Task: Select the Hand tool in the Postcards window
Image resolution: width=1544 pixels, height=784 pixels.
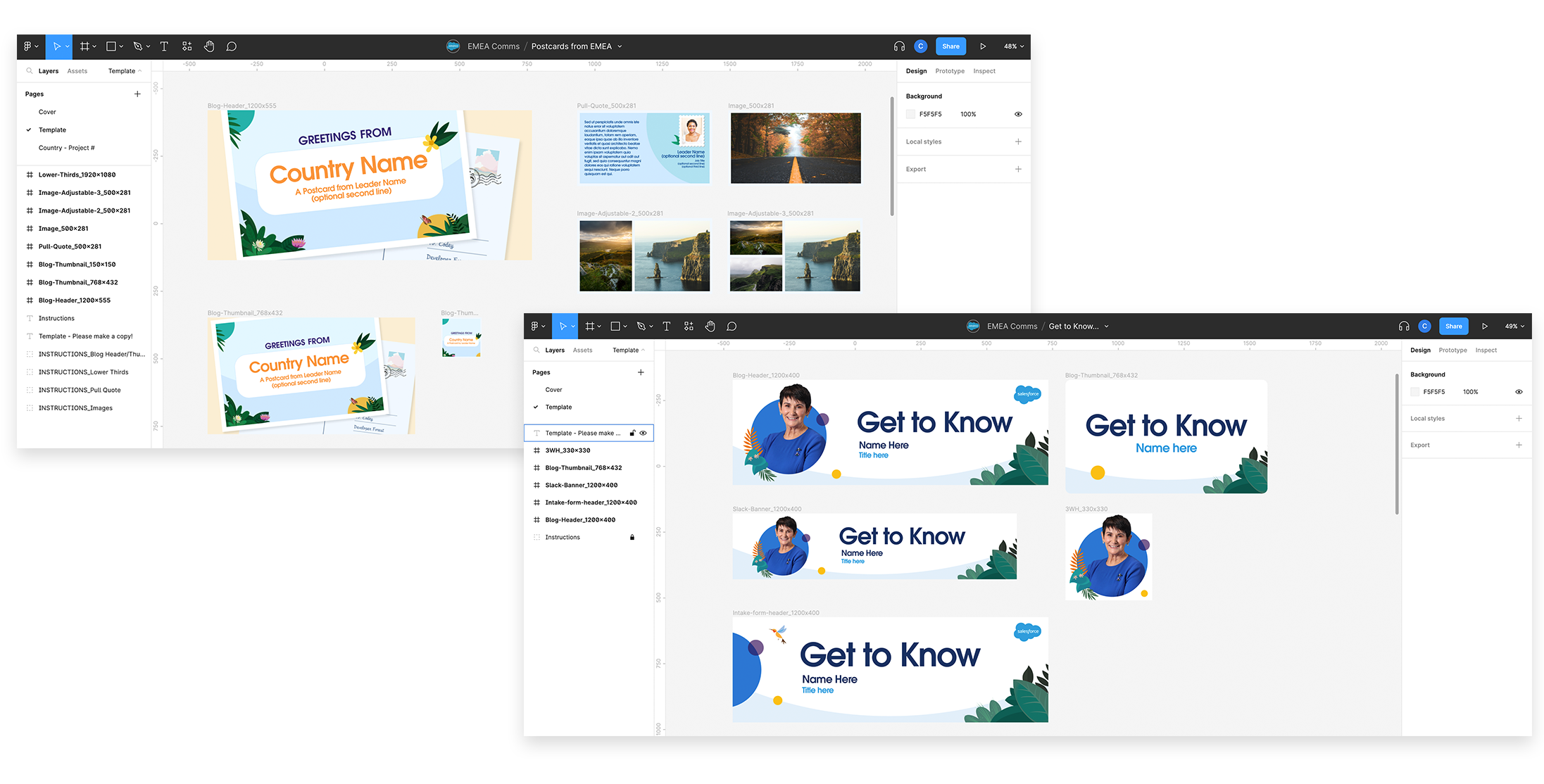Action: click(x=209, y=46)
